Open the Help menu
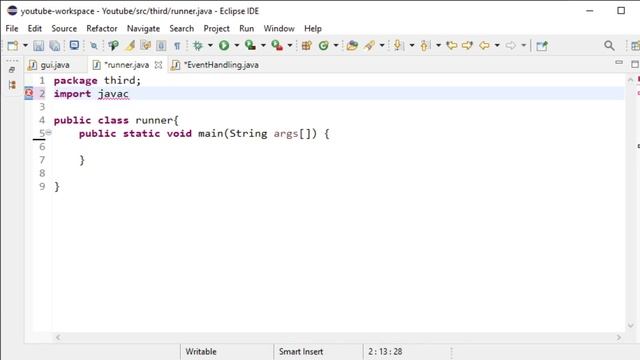Viewport: 640px width, 360px height. pyautogui.click(x=313, y=29)
